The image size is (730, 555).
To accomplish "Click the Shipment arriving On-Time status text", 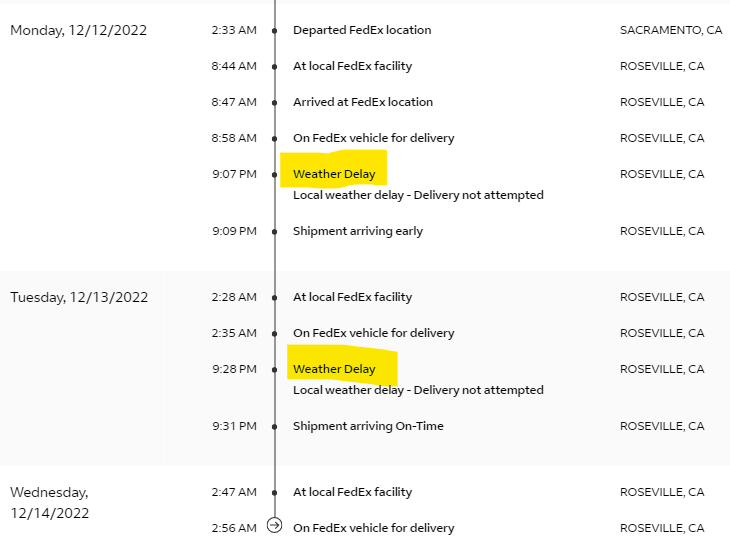I will click(x=368, y=426).
